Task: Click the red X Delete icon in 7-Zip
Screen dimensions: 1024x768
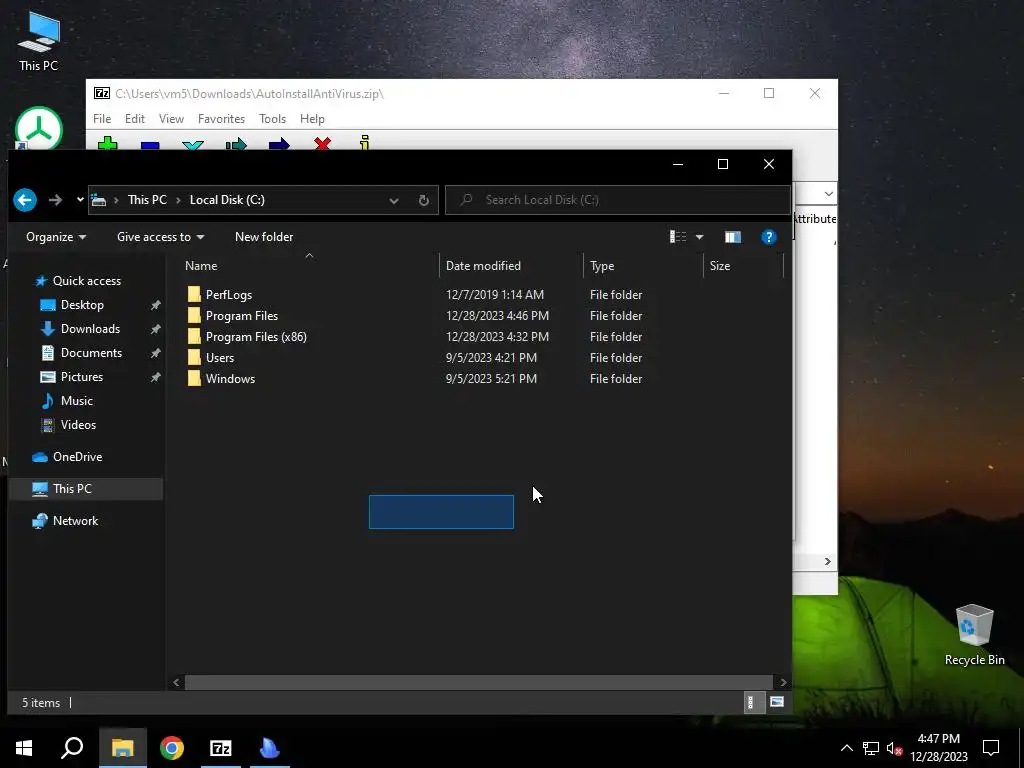Action: [x=322, y=143]
